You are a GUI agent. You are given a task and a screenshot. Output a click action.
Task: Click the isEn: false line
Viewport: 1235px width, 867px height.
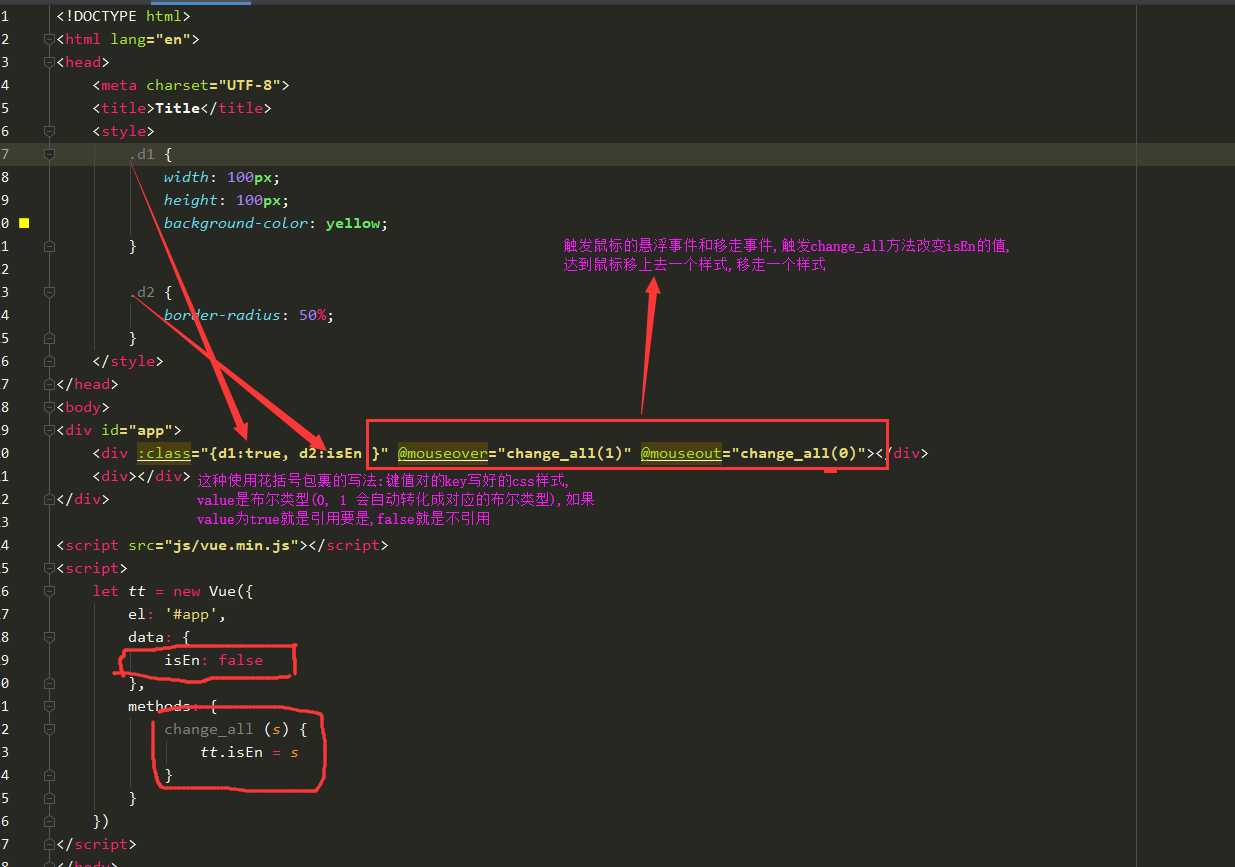(213, 660)
